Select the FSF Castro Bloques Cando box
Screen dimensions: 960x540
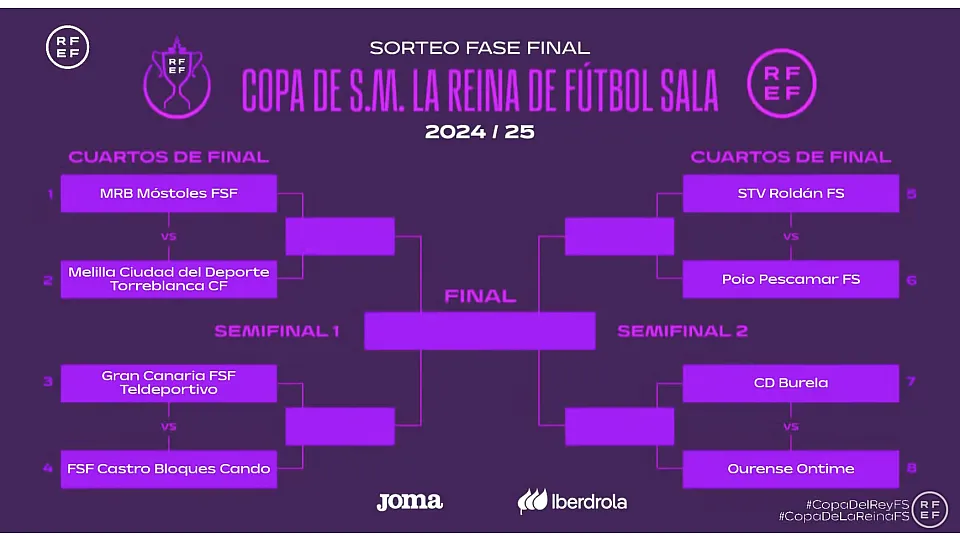pyautogui.click(x=168, y=469)
